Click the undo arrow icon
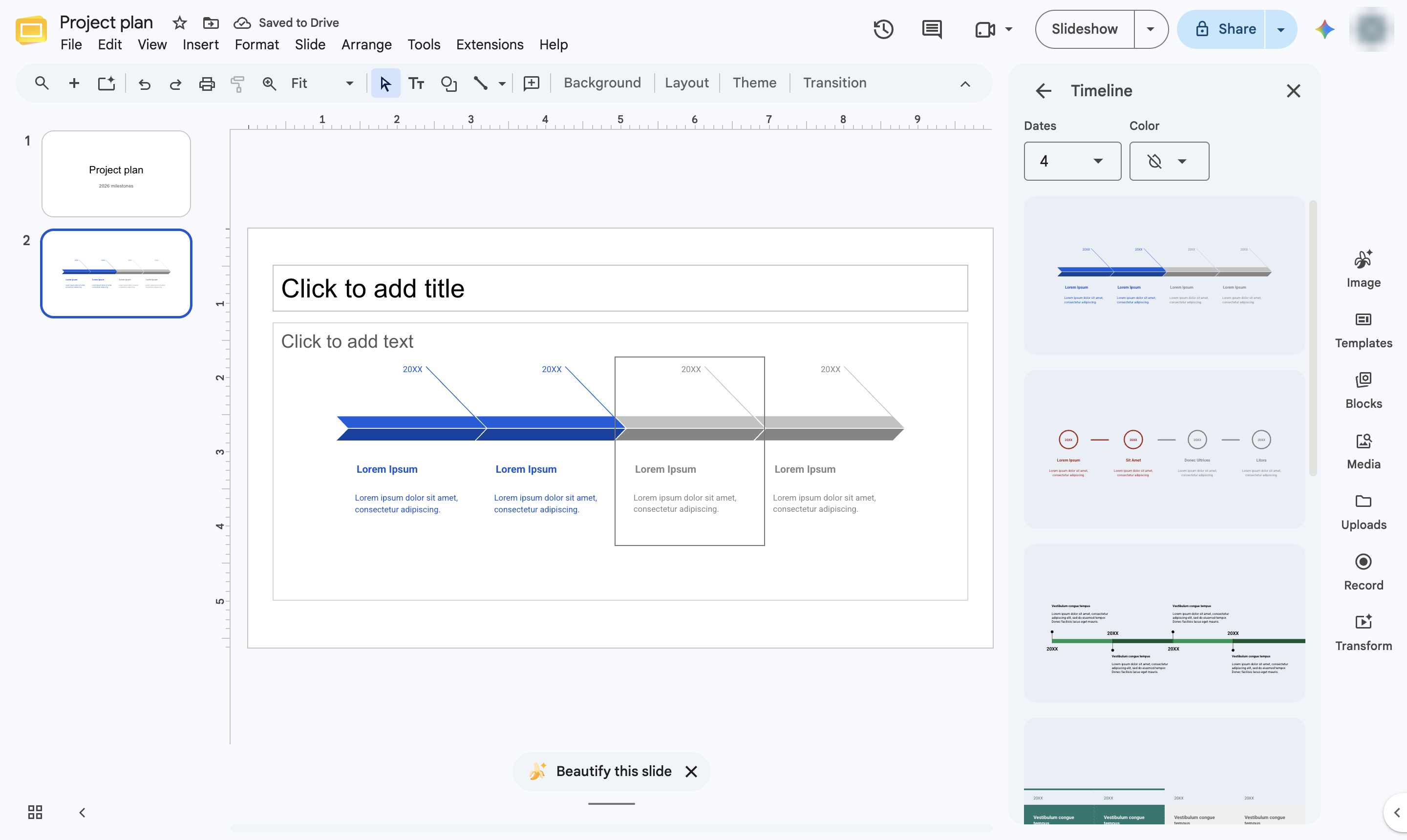 pyautogui.click(x=145, y=84)
